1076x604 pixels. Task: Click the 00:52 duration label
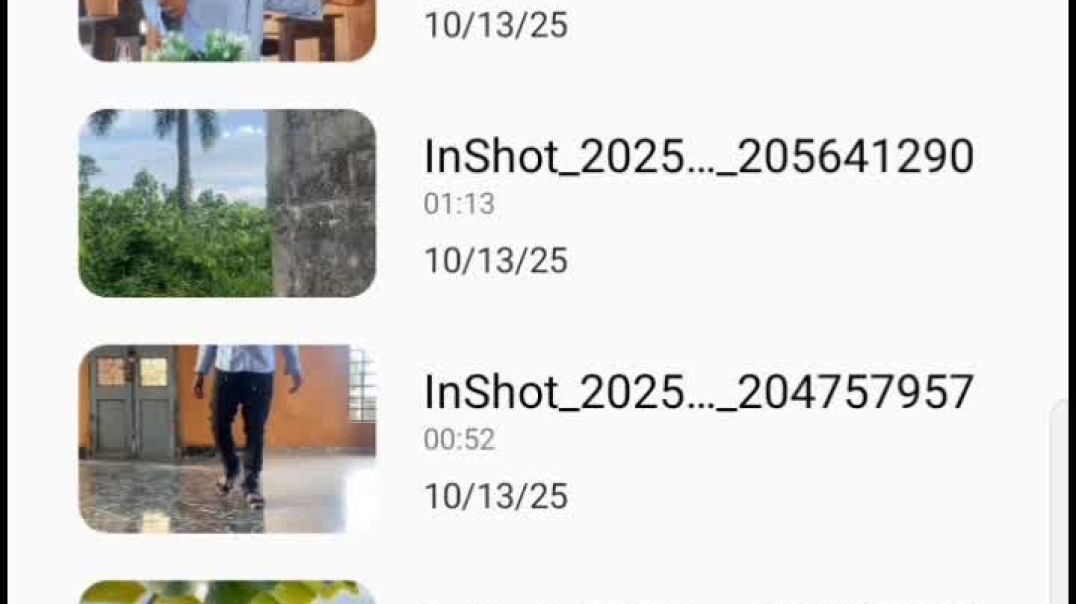click(459, 439)
